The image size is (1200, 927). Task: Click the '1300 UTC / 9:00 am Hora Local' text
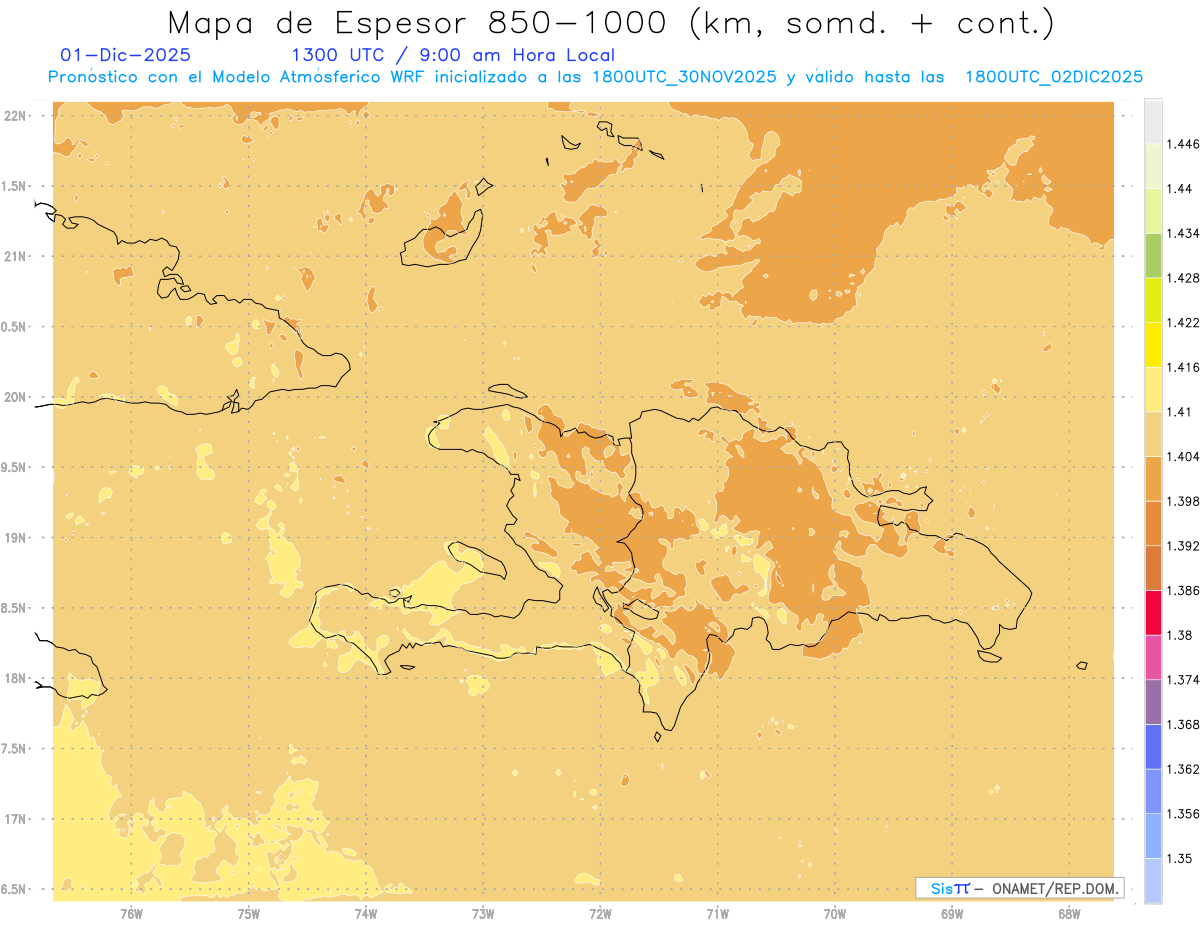pos(452,56)
